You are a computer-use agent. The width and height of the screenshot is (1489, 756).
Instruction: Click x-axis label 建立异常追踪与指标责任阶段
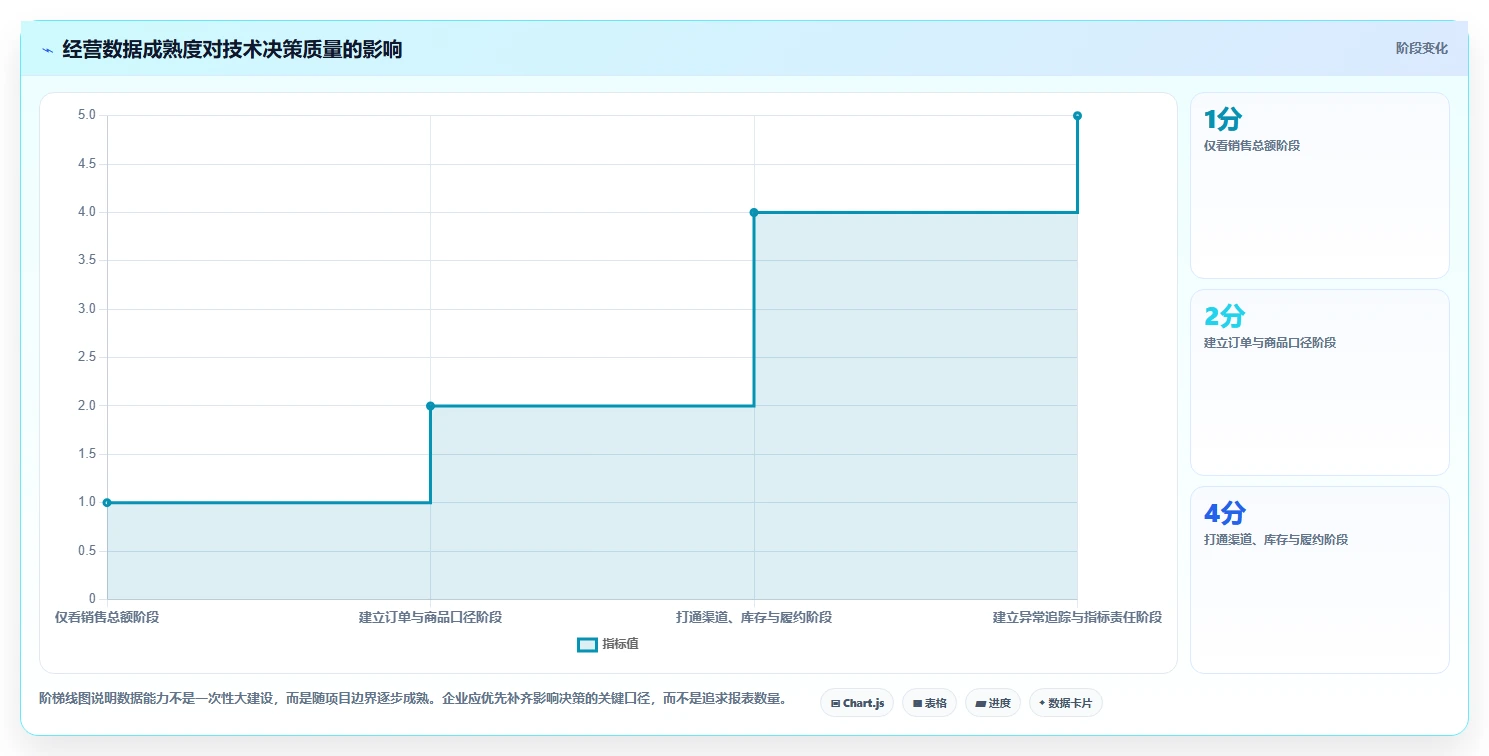point(1077,617)
